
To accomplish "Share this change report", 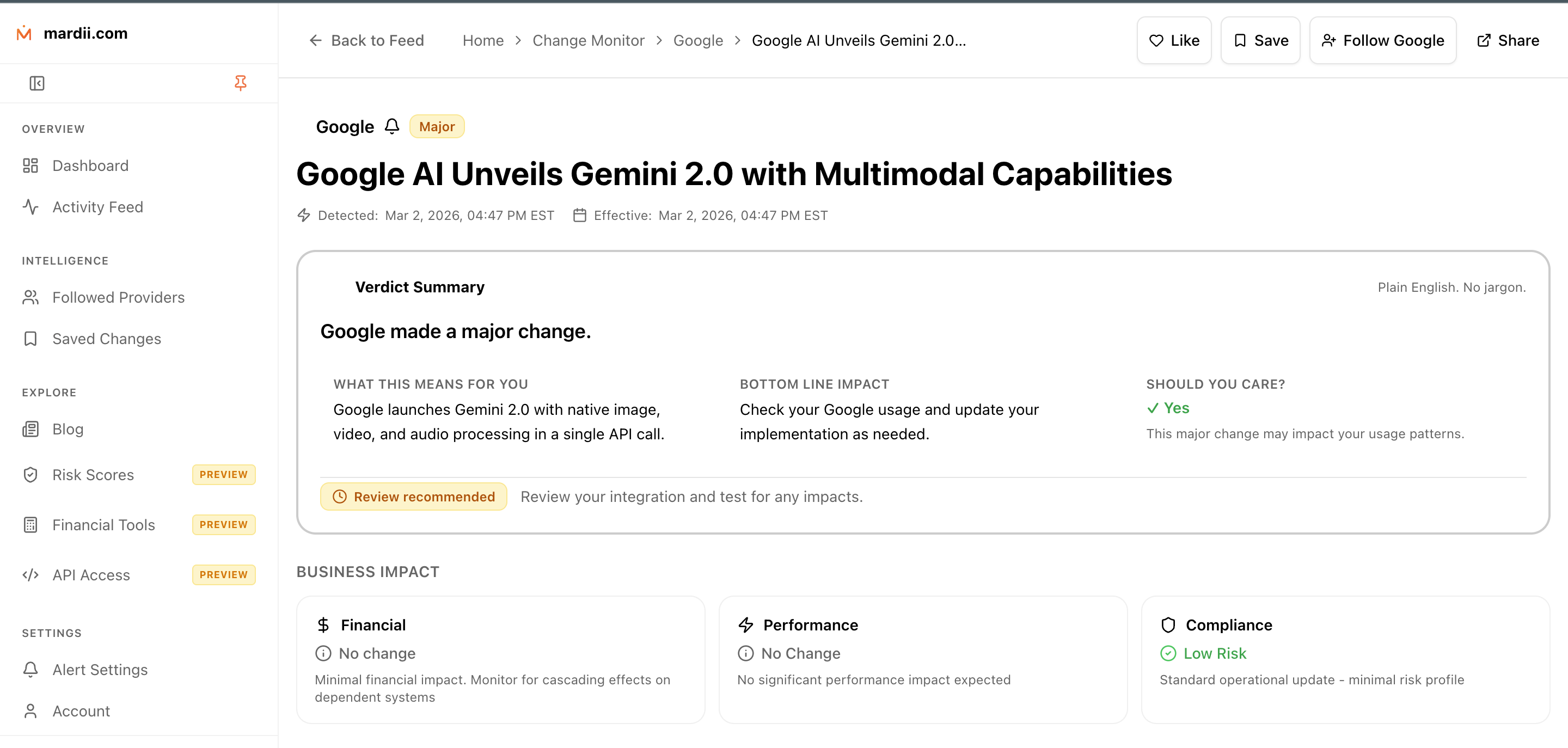I will pyautogui.click(x=1508, y=40).
